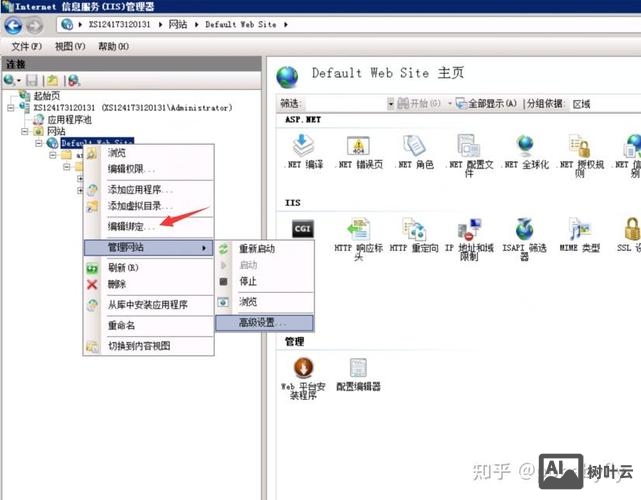Click the disconnect globe icon in connections toolbar

tap(73, 81)
